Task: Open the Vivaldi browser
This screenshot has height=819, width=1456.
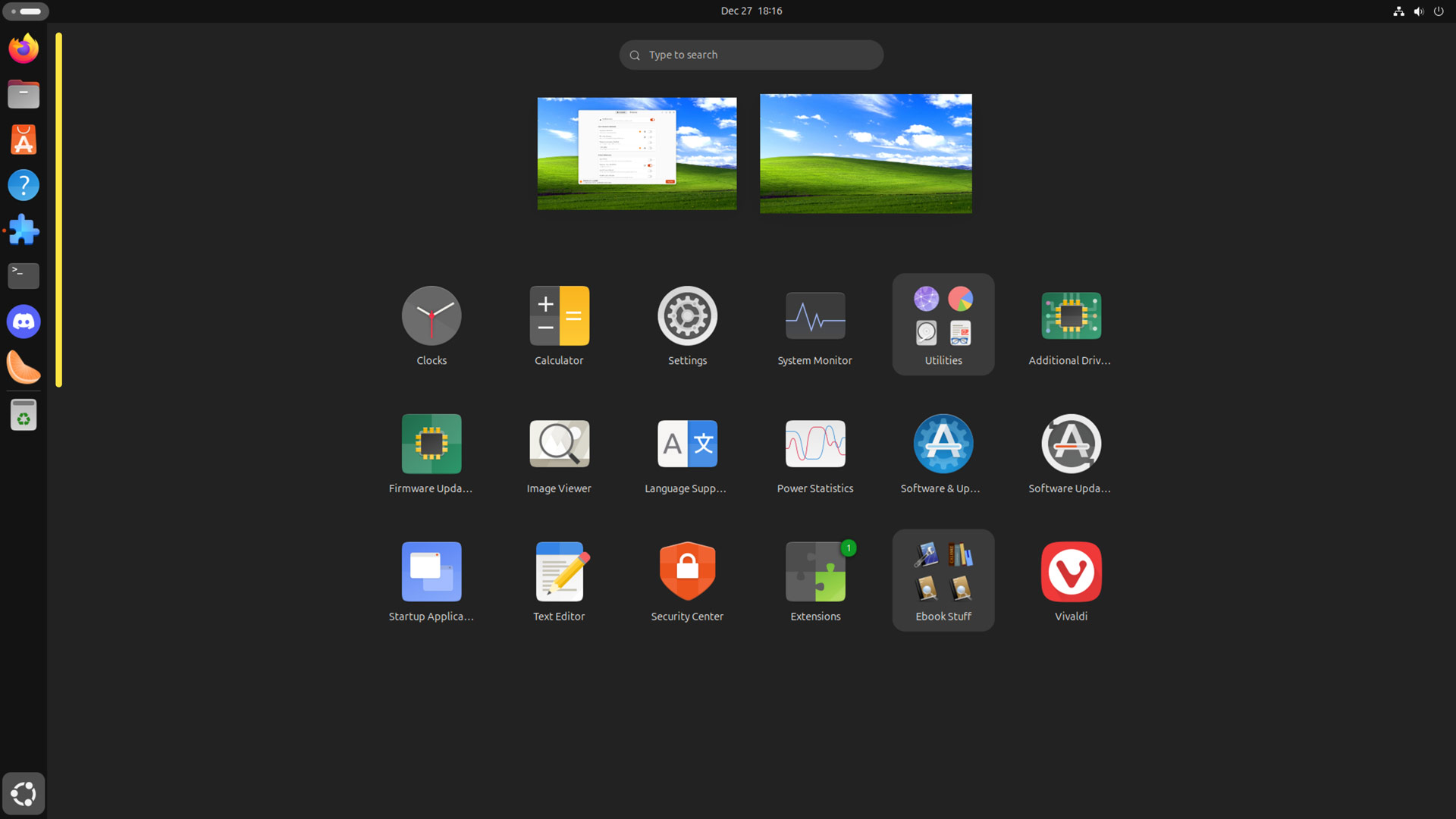Action: [1071, 581]
